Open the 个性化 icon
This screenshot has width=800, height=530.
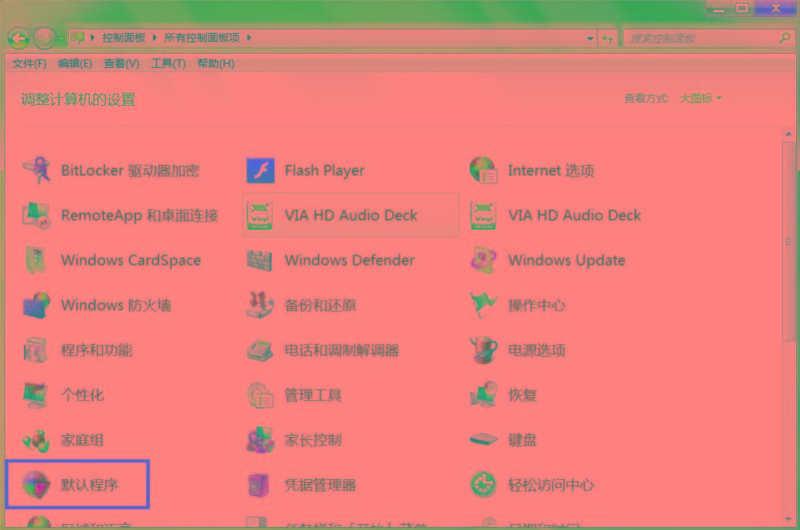(36, 395)
